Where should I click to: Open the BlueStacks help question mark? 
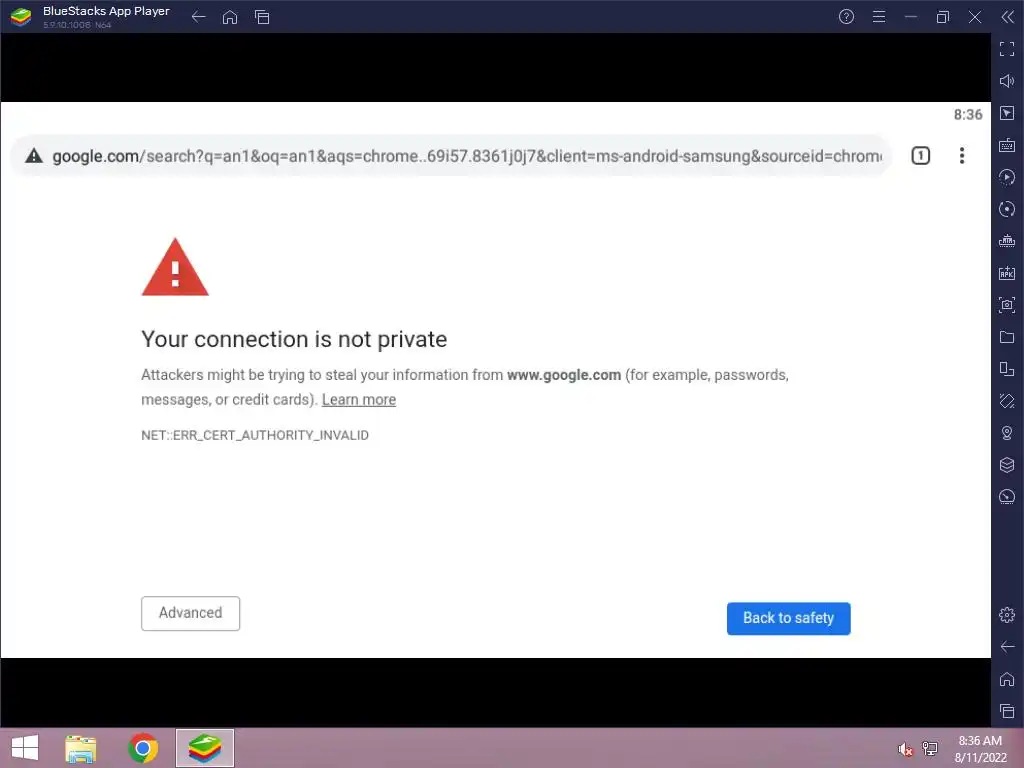tap(846, 17)
